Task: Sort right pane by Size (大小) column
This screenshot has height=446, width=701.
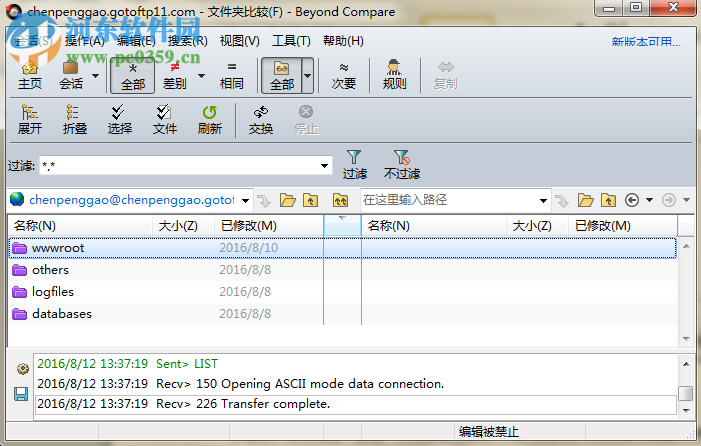Action: coord(537,226)
